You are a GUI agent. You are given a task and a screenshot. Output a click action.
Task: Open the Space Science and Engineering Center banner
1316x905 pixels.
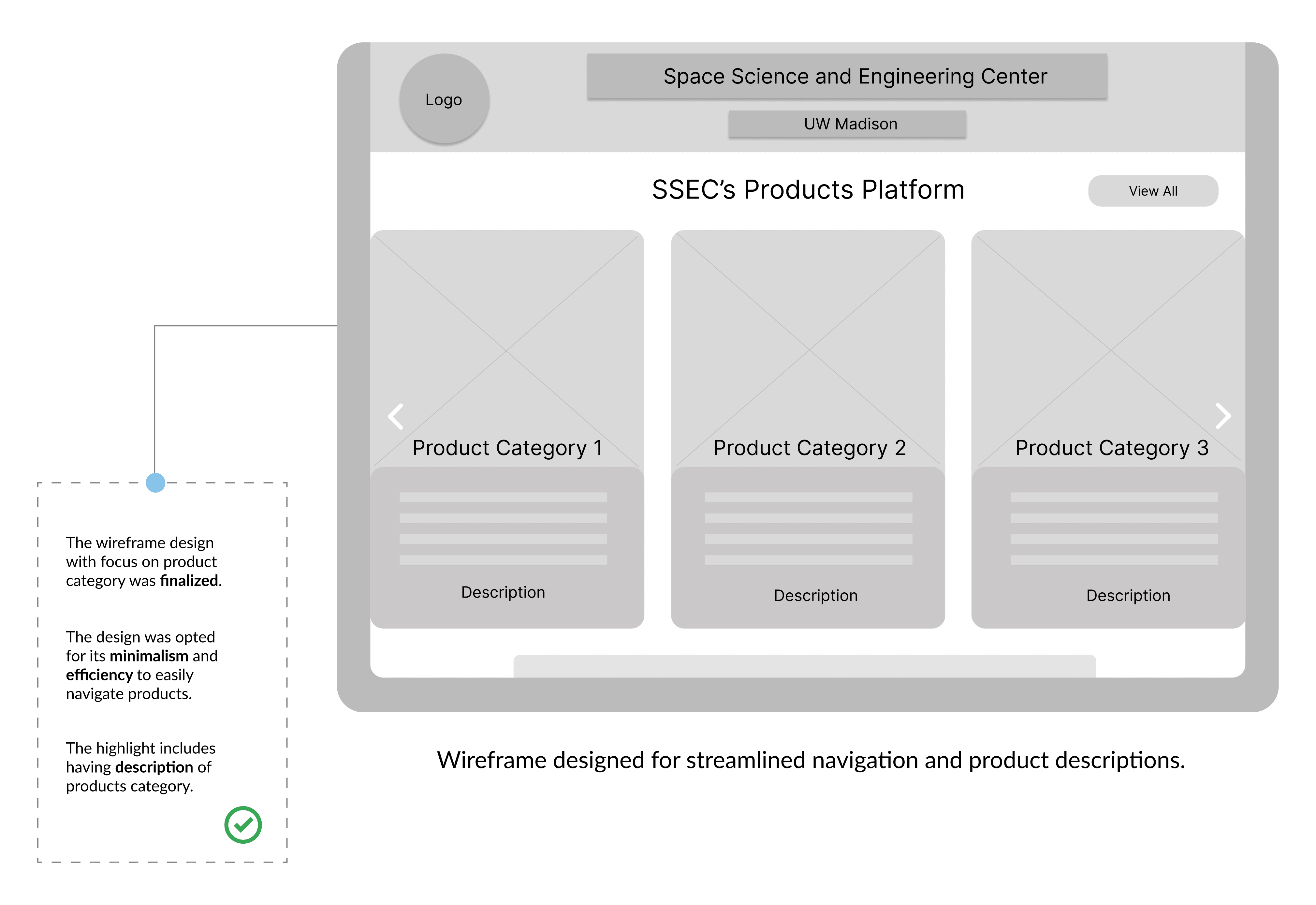pos(847,77)
